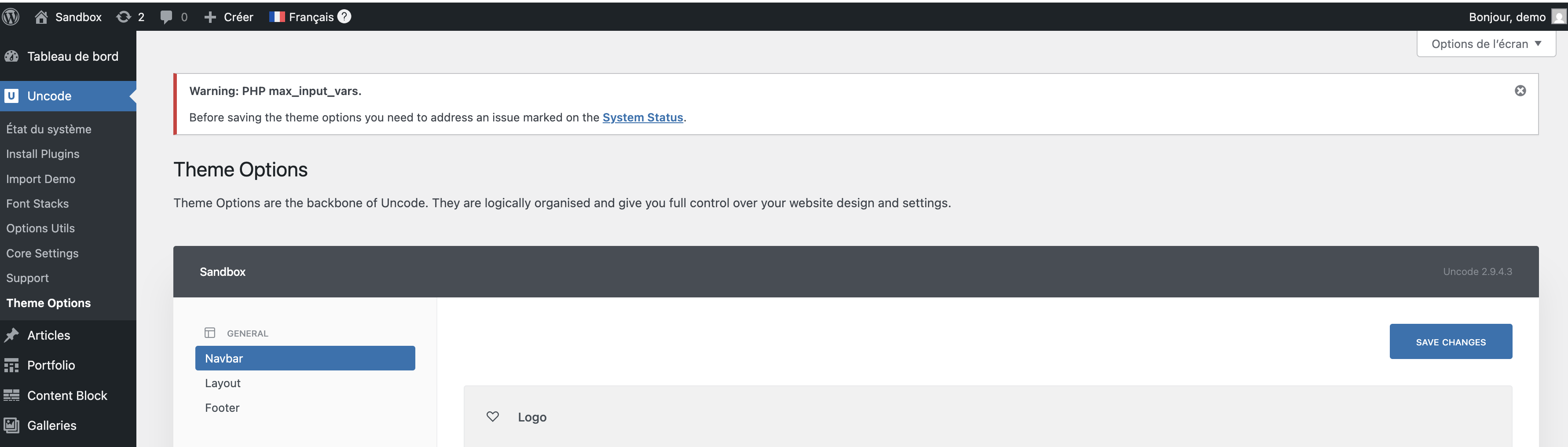Click the demo user avatar
Screen dimensions: 1568x447
(x=1558, y=16)
